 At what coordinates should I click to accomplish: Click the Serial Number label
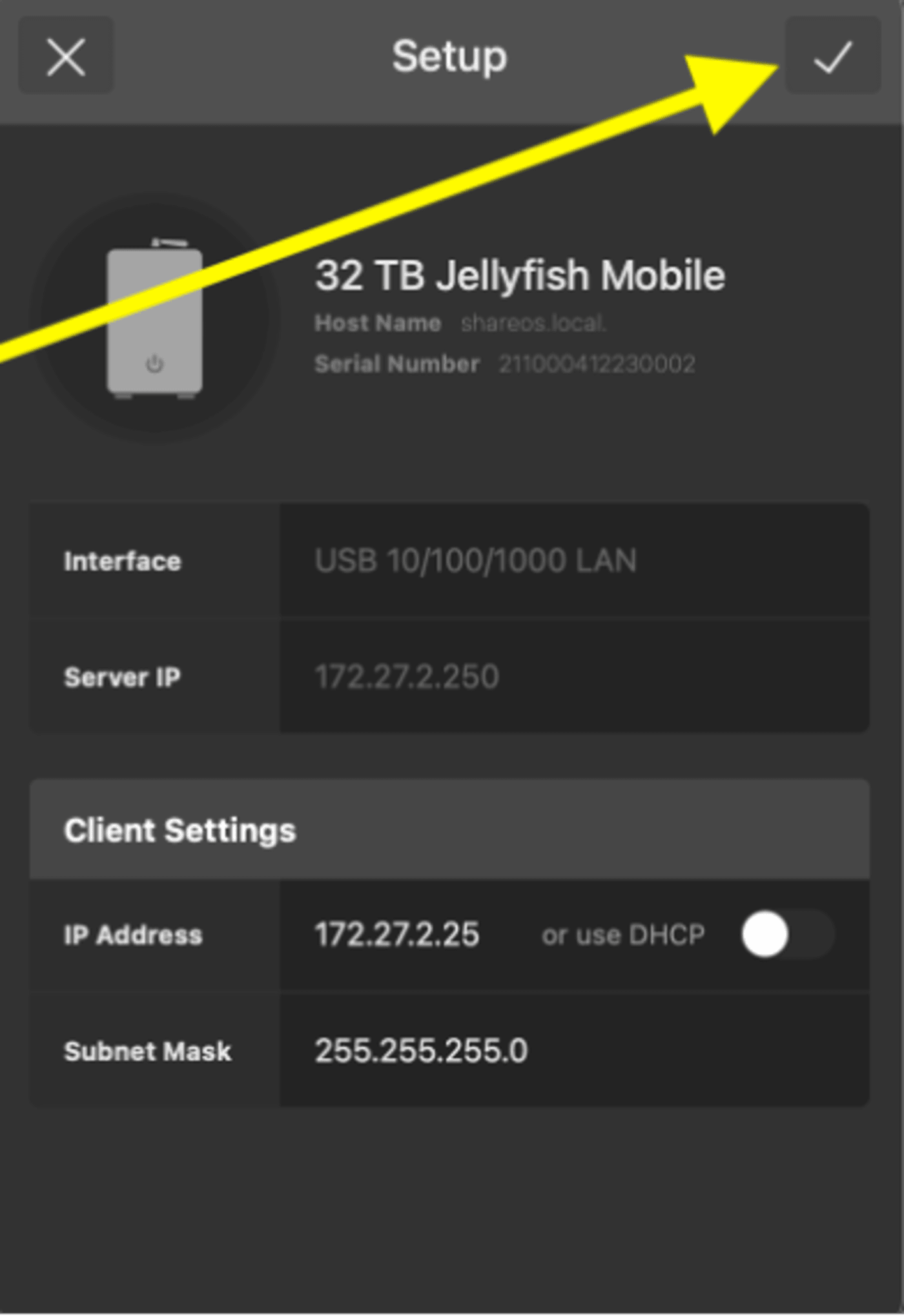[x=396, y=364]
